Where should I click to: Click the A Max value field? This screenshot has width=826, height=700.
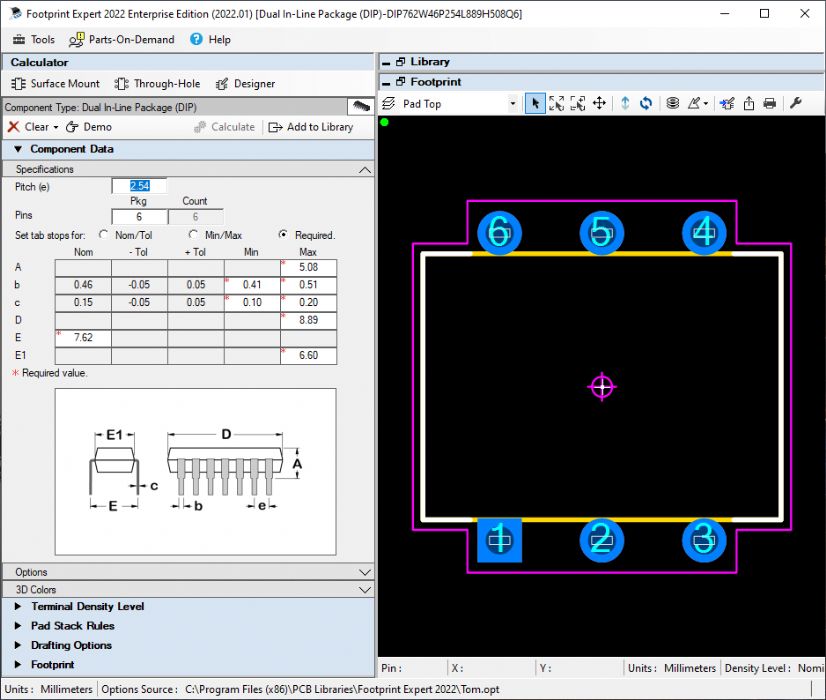pyautogui.click(x=309, y=267)
